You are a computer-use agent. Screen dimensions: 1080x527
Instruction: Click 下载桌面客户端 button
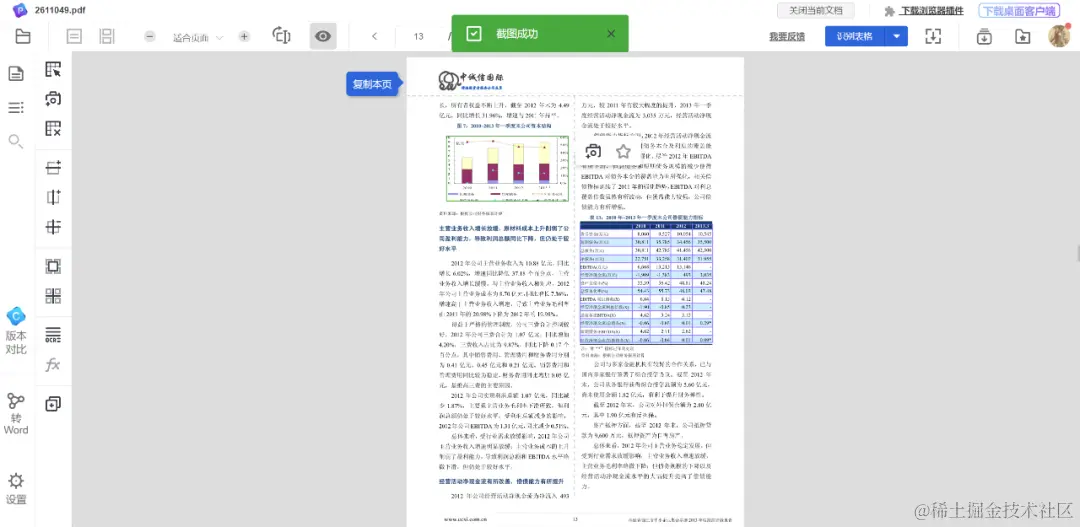pyautogui.click(x=1019, y=10)
